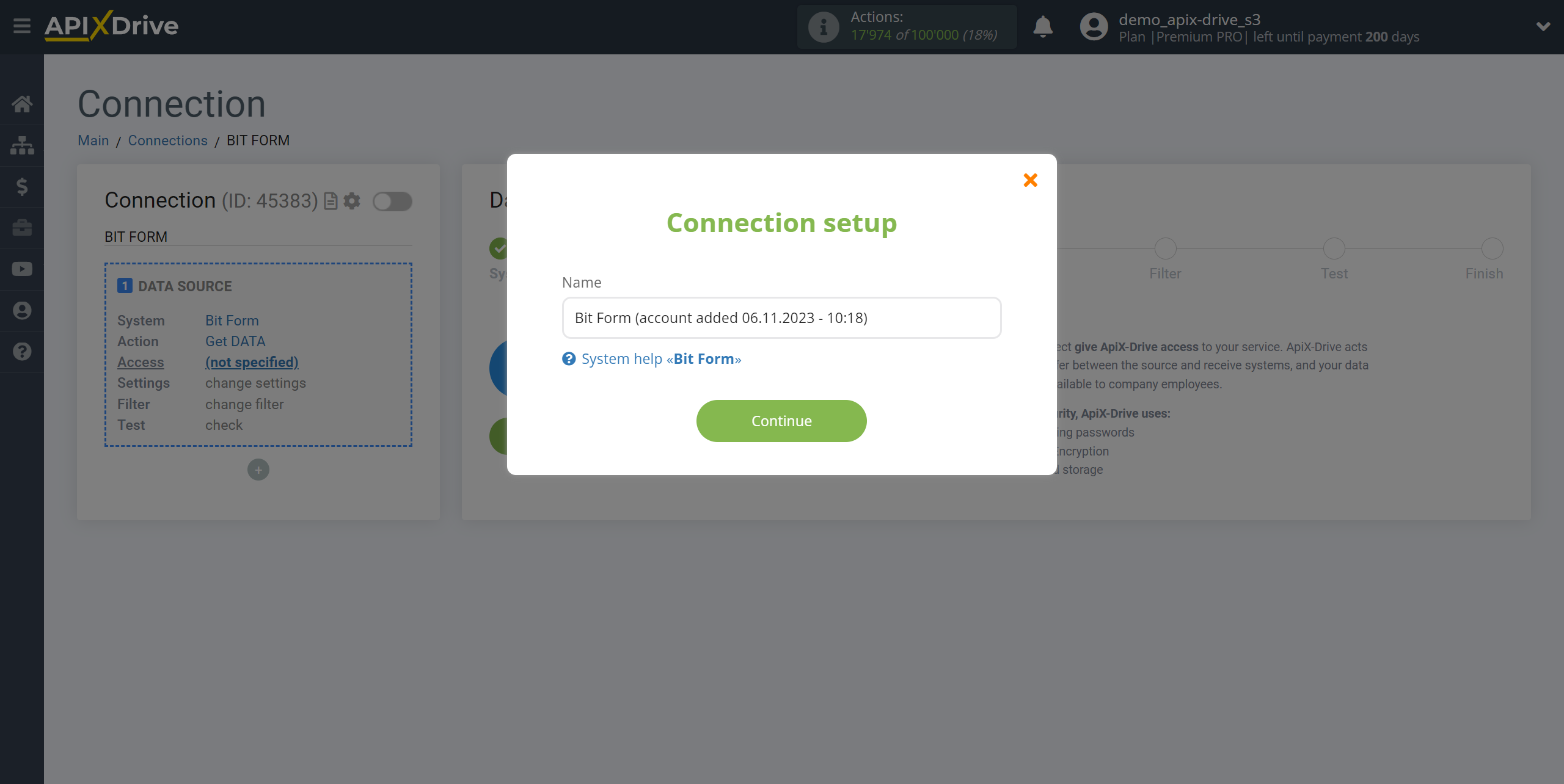The image size is (1564, 784).
Task: Click the add new block plus icon
Action: point(258,469)
